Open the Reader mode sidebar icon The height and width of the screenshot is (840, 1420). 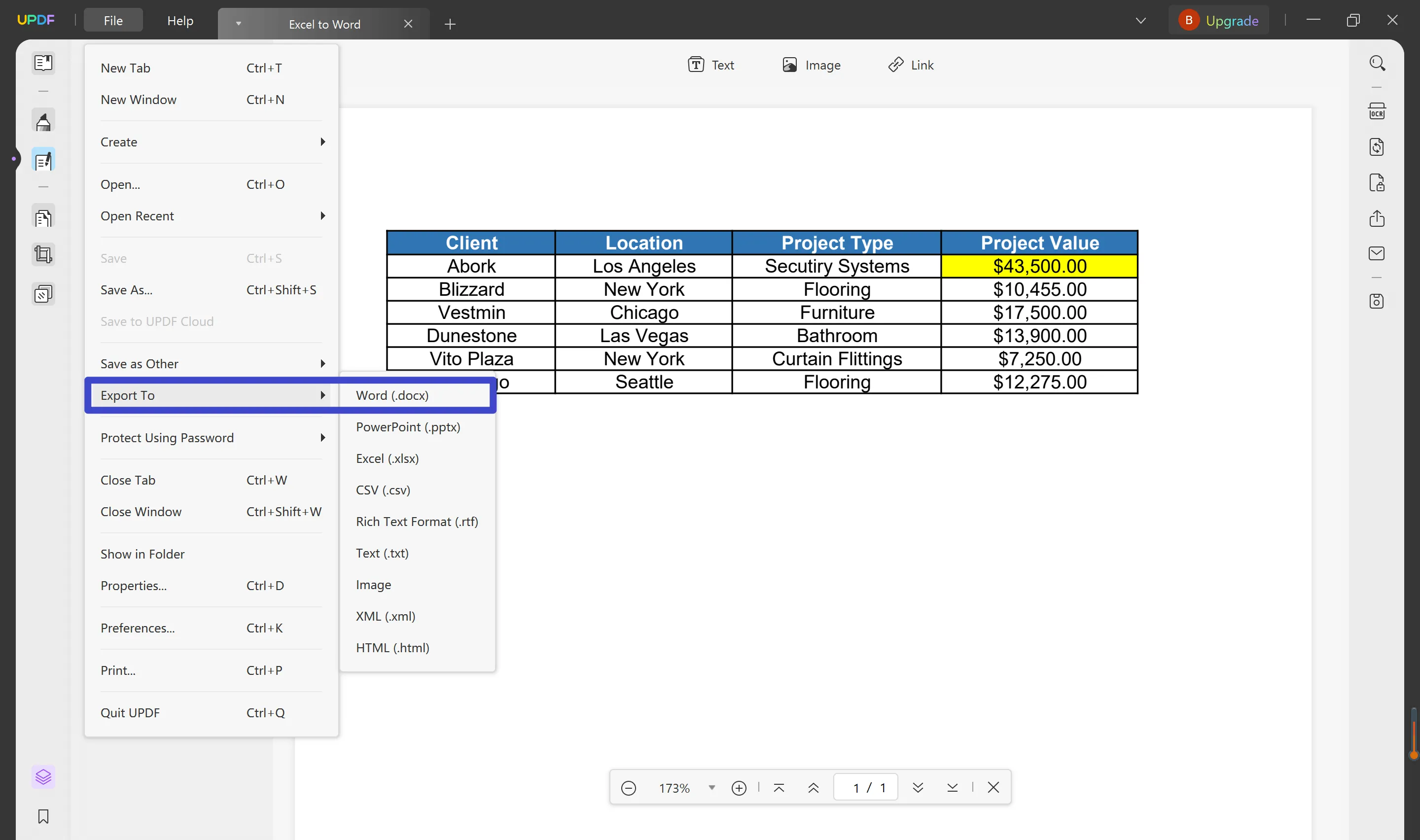43,63
